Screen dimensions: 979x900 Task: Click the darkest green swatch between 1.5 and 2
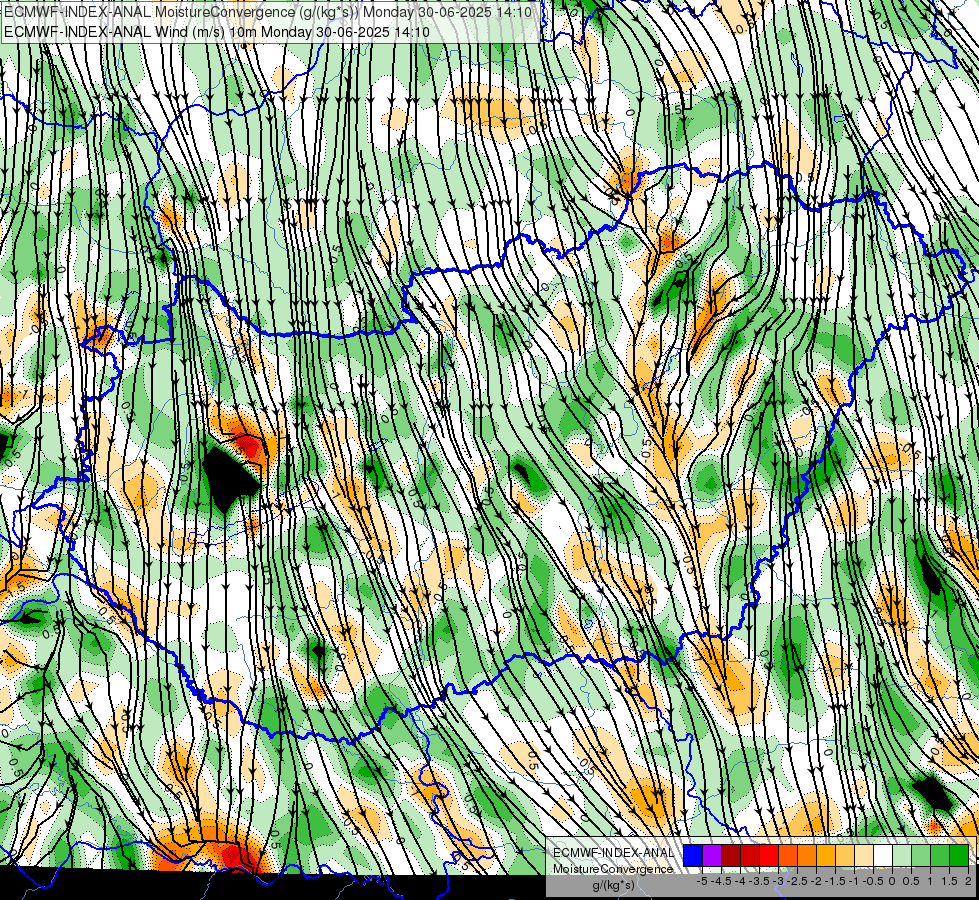pos(960,855)
